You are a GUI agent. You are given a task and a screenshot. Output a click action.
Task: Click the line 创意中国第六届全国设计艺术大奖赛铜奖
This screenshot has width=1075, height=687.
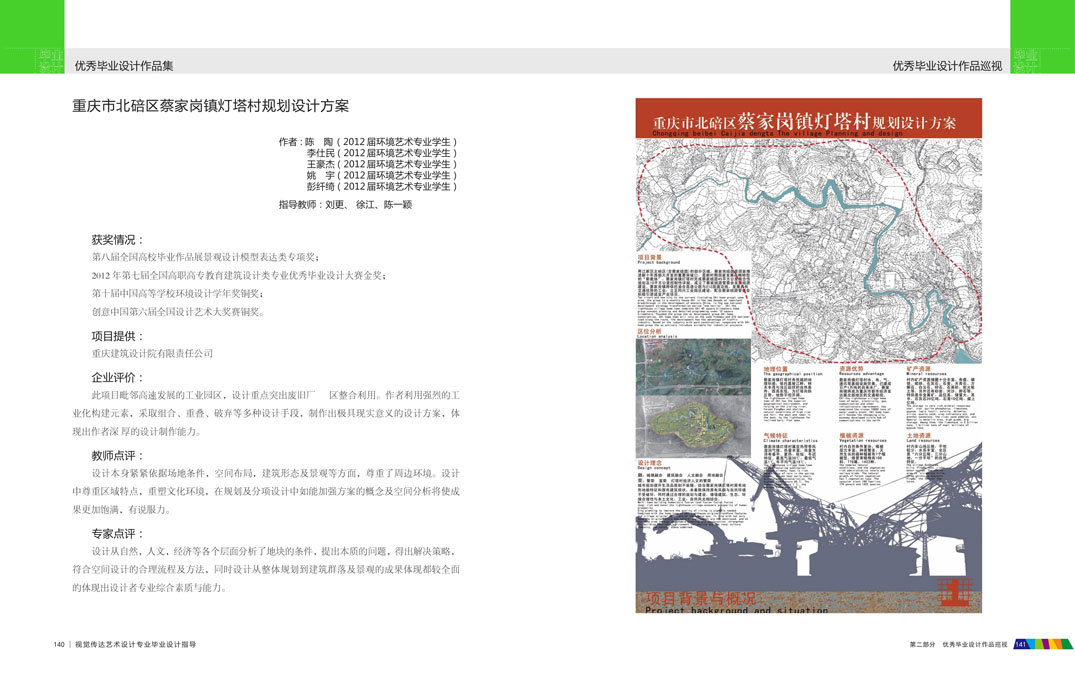(x=178, y=312)
